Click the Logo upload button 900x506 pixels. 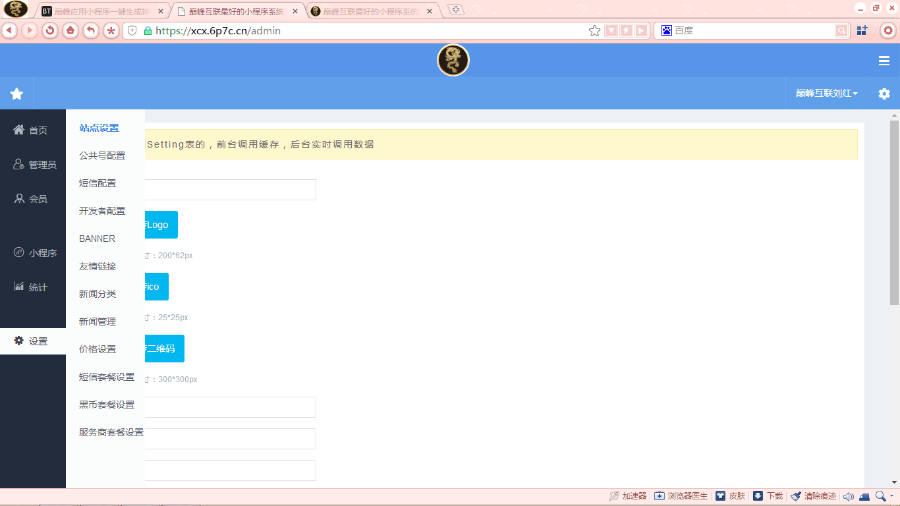coord(161,225)
